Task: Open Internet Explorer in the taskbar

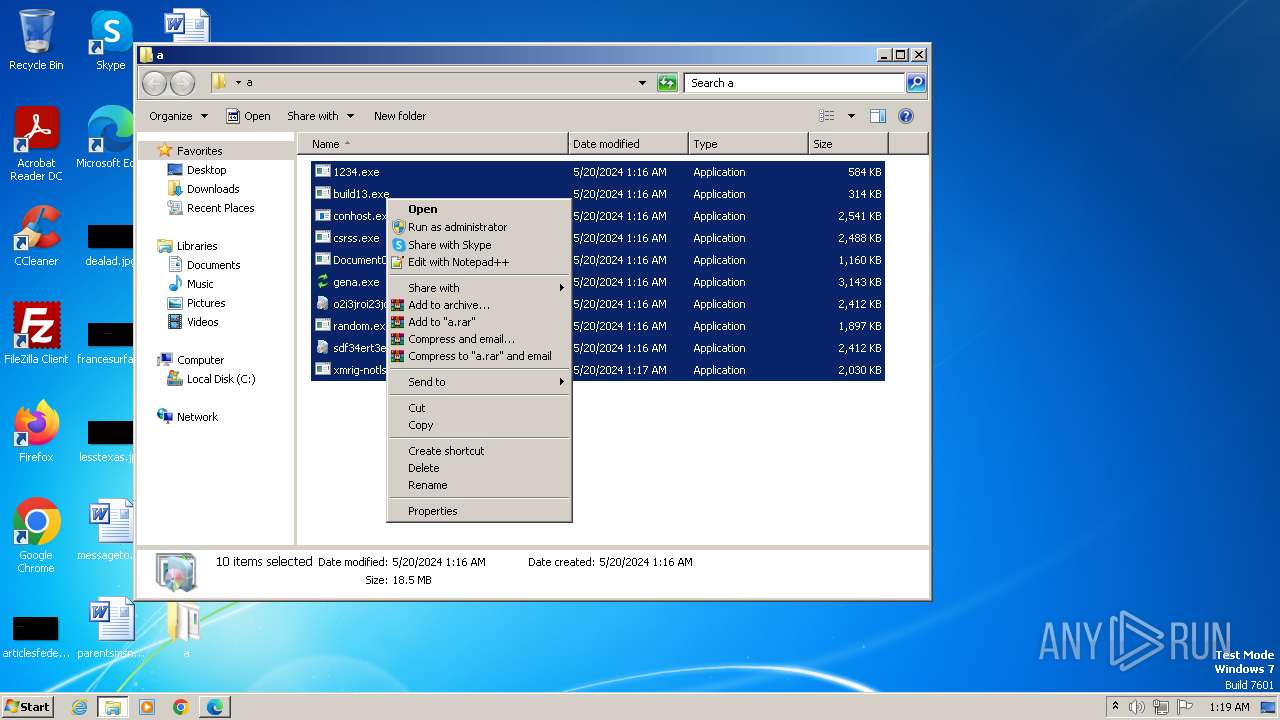Action: coord(79,707)
